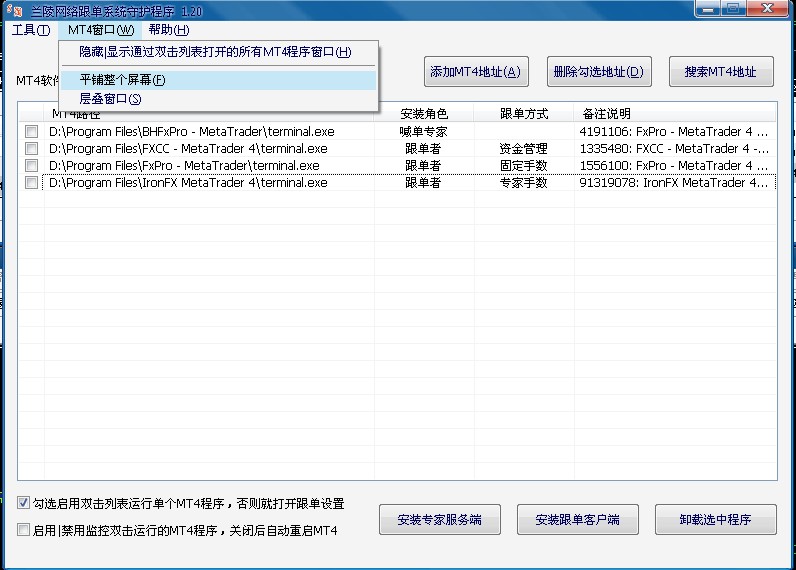Click the 搜索MT4地址 button
Viewport: 796px width, 570px height.
click(x=721, y=72)
